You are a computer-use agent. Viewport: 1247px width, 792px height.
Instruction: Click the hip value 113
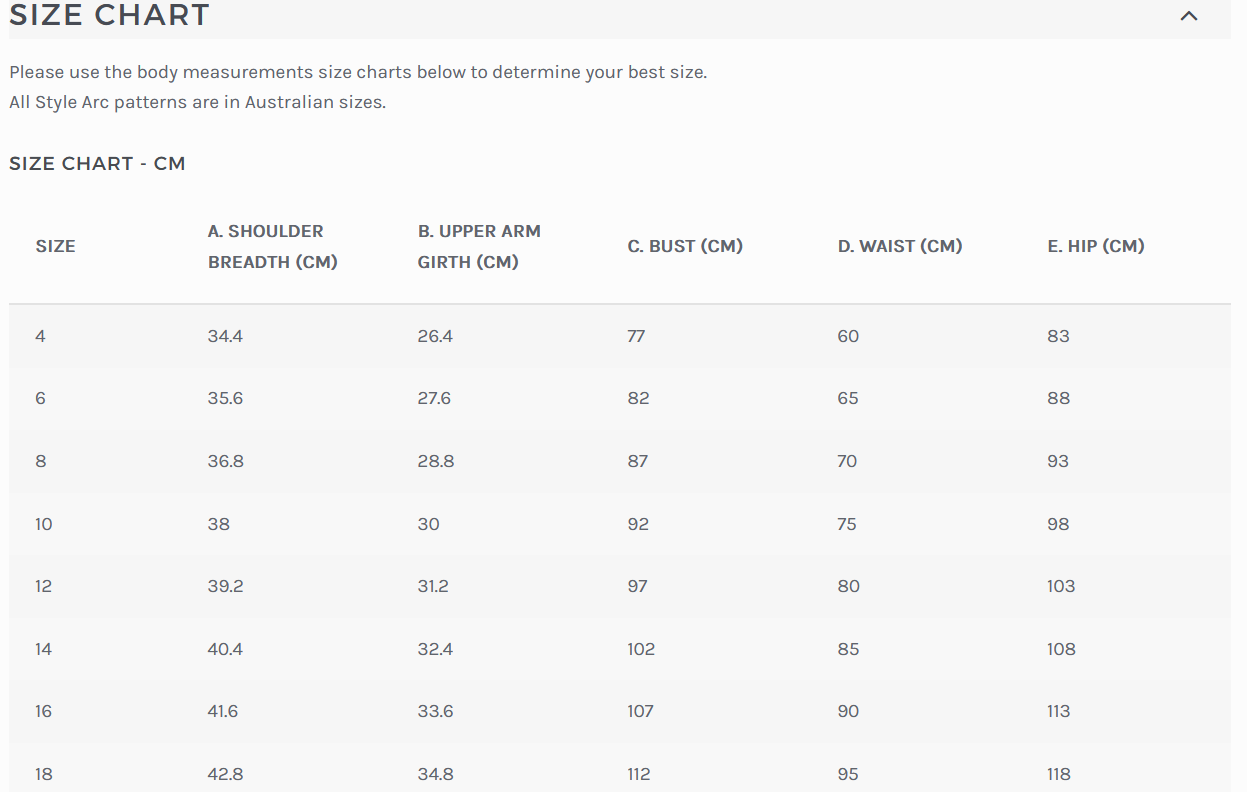pos(1059,711)
